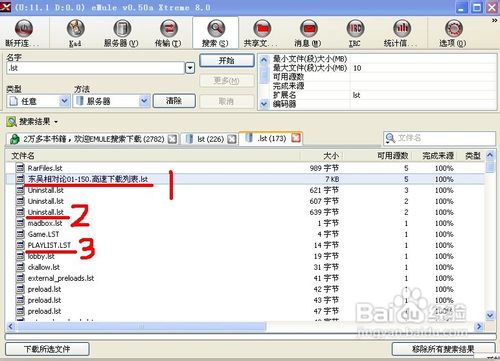Viewport: 500px width, 361px height.
Task: Click the More (更多) button
Action: click(x=227, y=81)
